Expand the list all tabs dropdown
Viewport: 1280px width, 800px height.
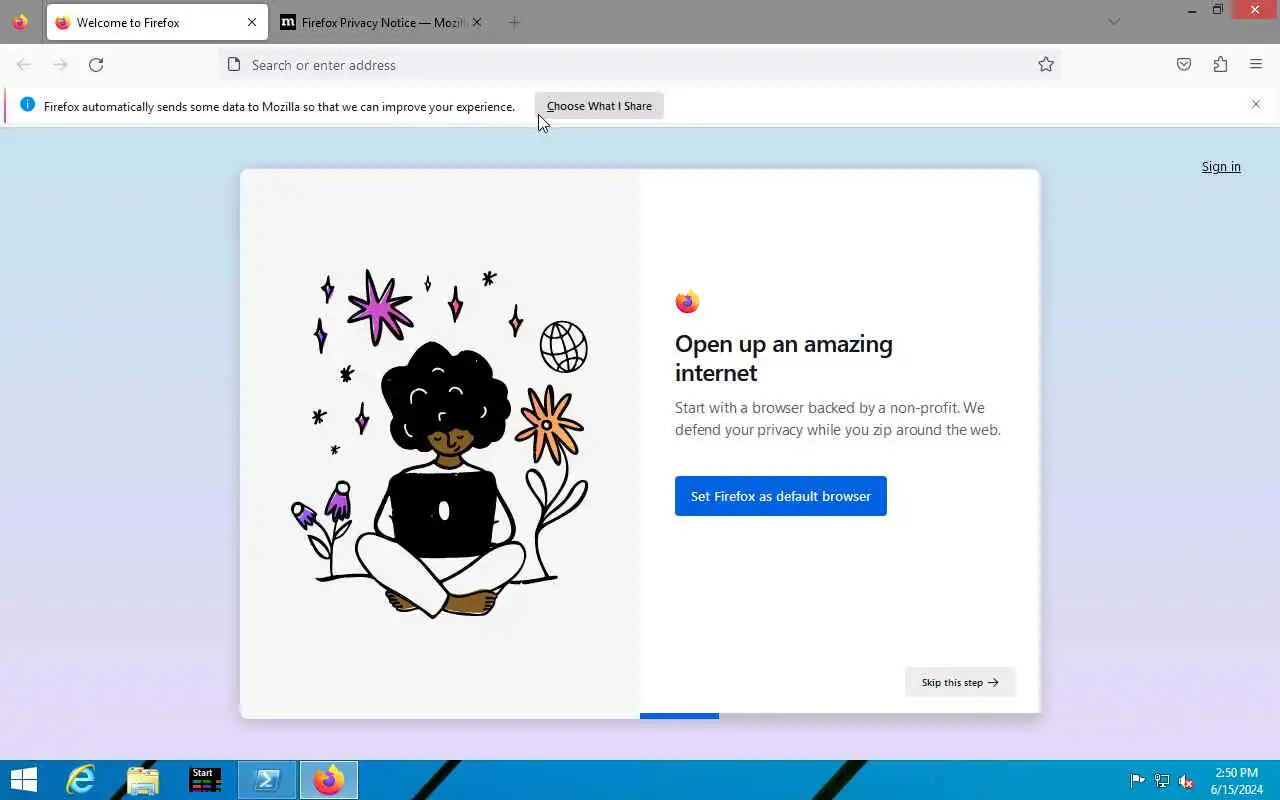coord(1114,22)
